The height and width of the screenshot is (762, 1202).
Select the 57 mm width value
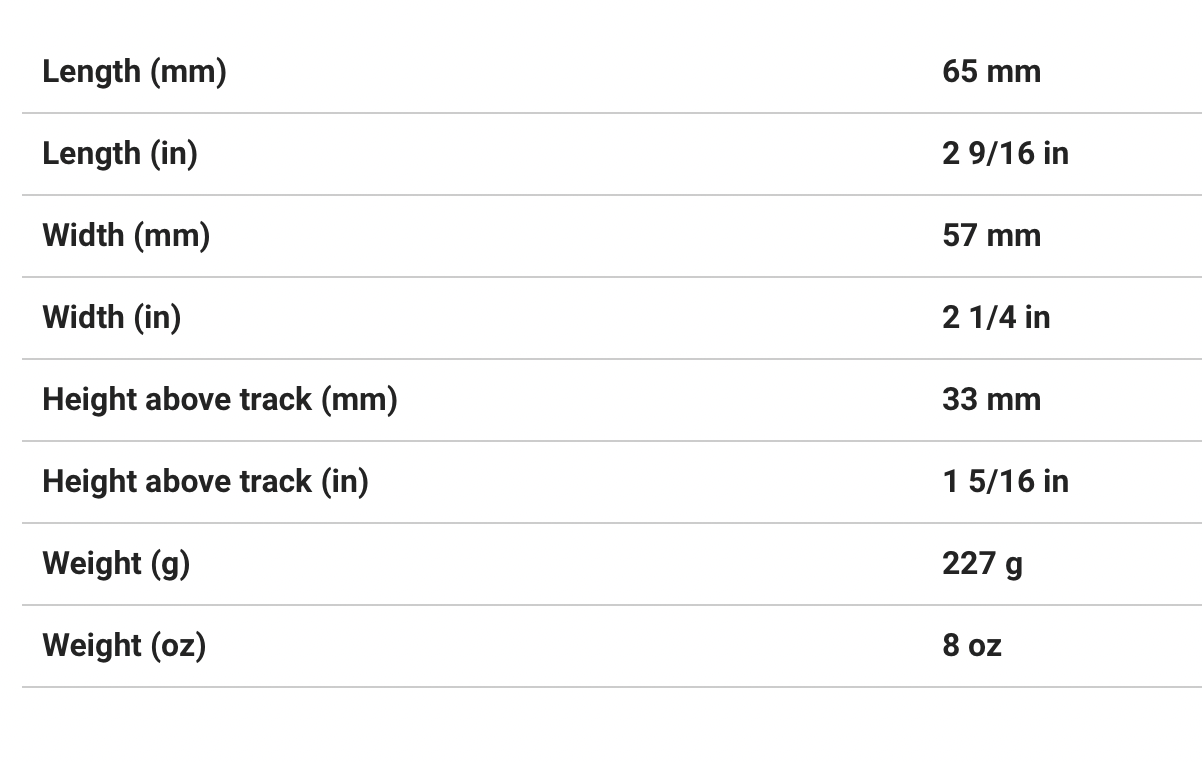tap(991, 236)
